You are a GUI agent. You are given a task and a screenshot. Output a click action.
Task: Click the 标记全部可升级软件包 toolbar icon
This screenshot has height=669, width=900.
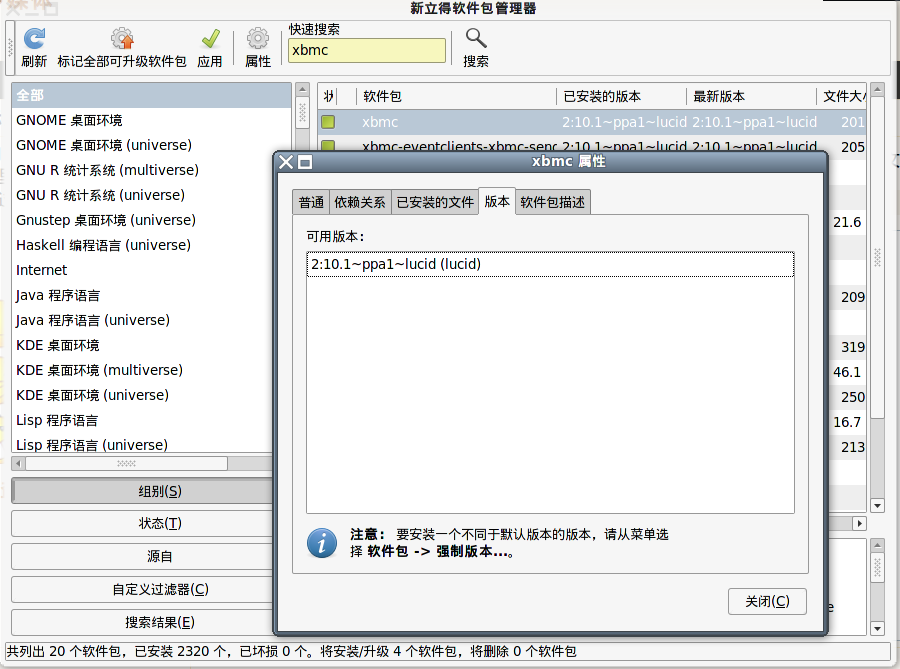click(x=122, y=38)
